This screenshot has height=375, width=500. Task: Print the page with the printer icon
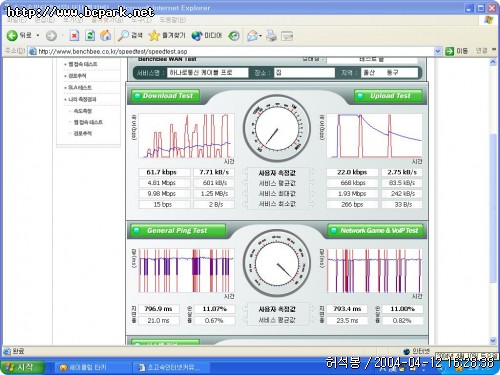(271, 36)
